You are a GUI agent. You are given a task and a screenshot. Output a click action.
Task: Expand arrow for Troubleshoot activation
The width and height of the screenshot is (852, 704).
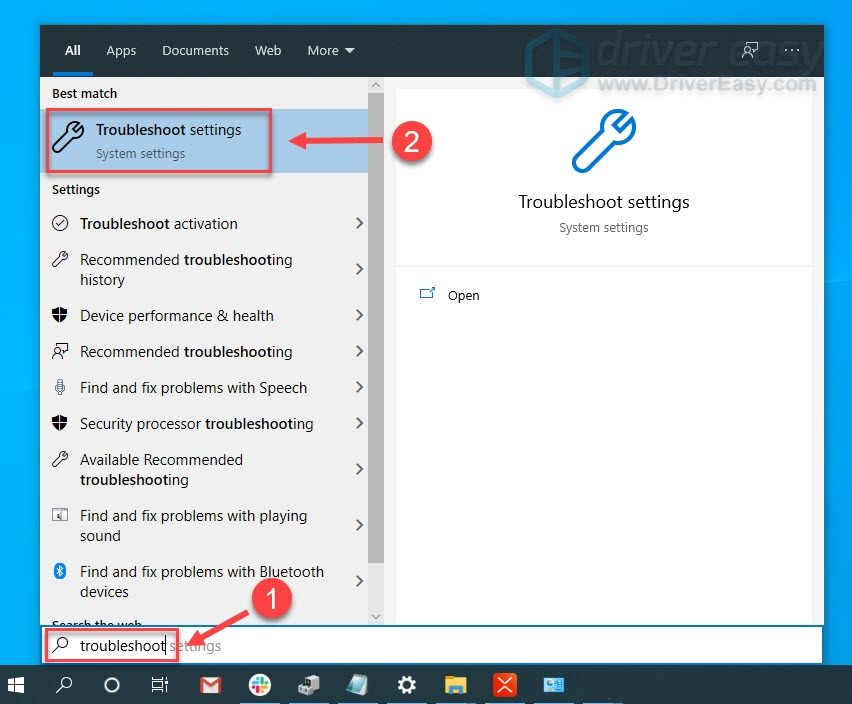point(359,224)
